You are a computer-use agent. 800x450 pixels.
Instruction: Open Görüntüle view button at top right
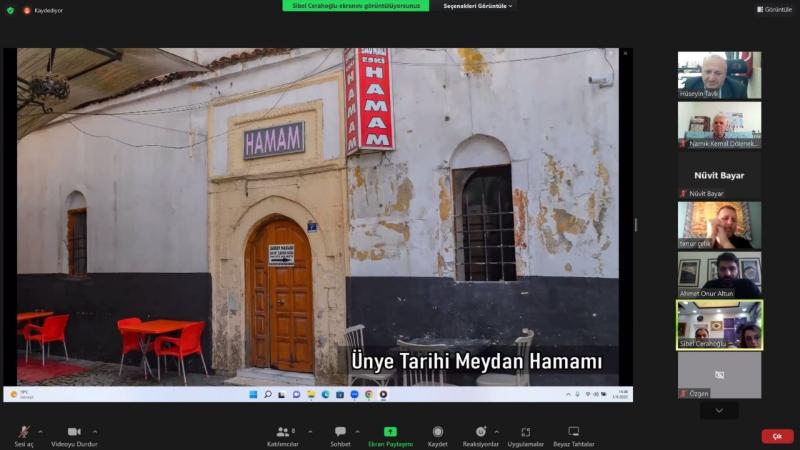click(774, 9)
